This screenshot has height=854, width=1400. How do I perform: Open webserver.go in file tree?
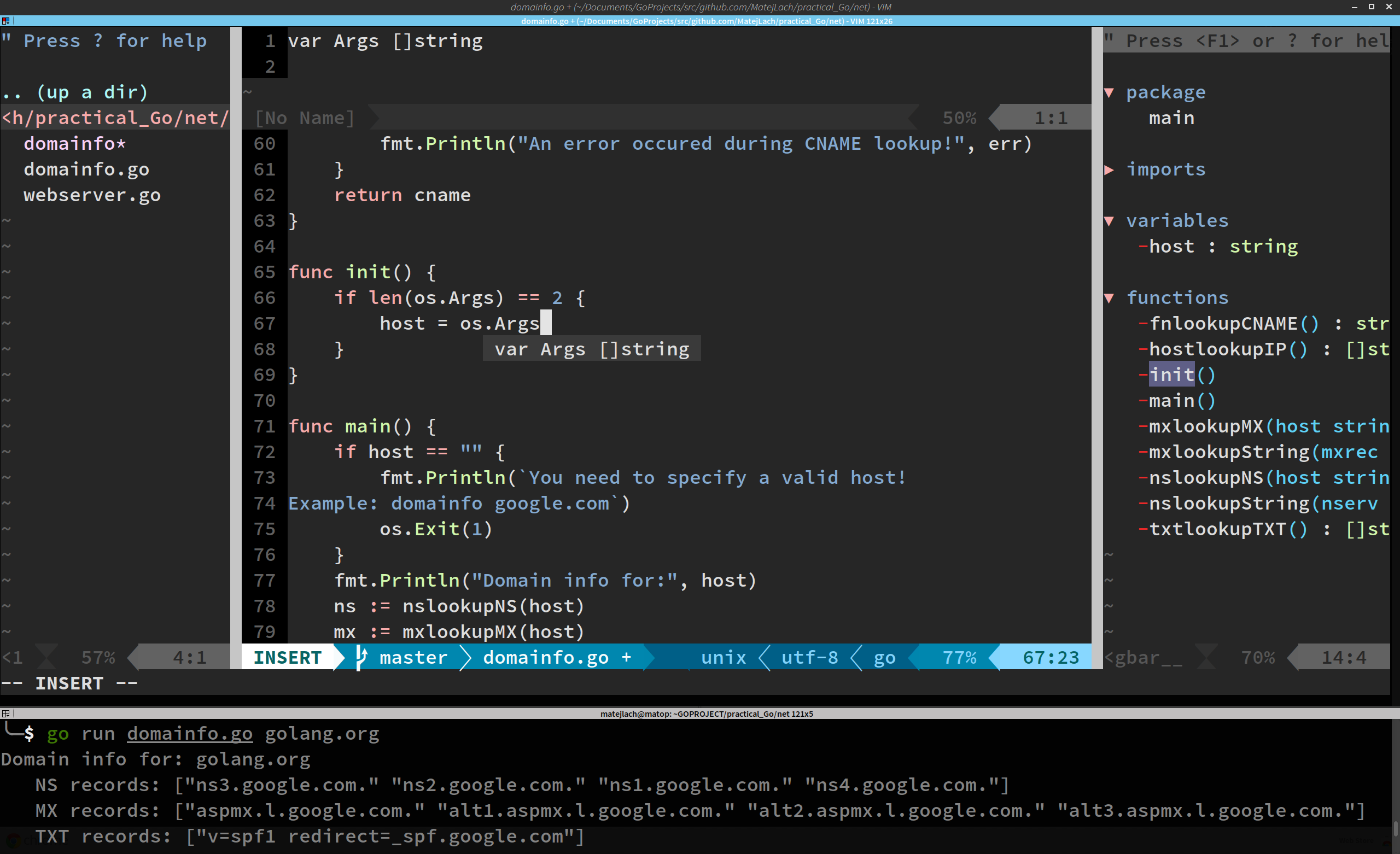(92, 195)
